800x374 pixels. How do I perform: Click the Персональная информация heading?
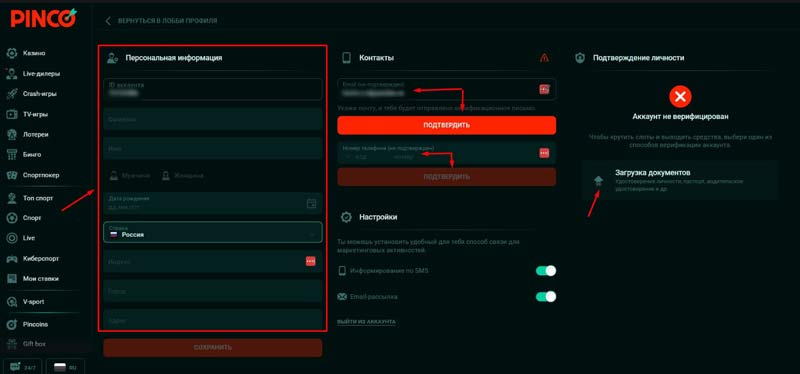point(173,58)
